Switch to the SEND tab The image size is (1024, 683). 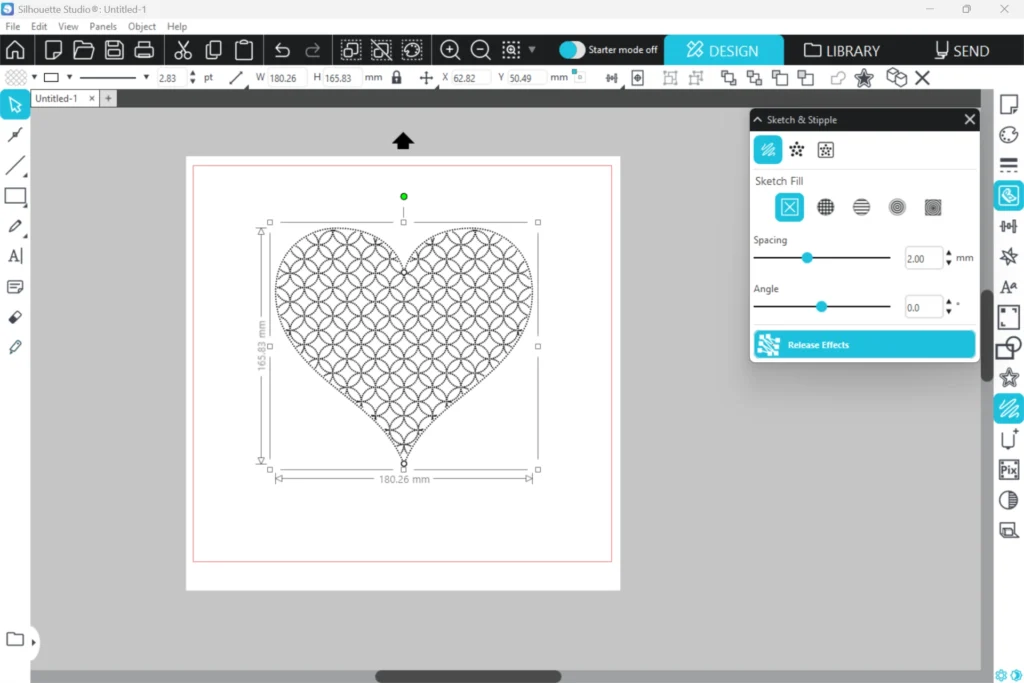961,50
